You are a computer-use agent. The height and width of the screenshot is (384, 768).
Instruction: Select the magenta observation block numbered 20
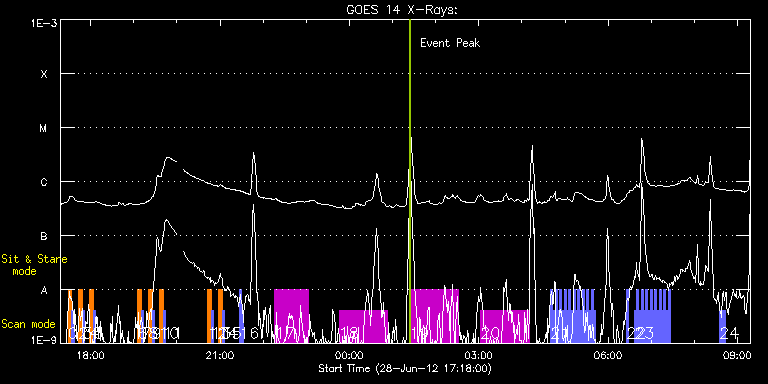[x=505, y=326]
